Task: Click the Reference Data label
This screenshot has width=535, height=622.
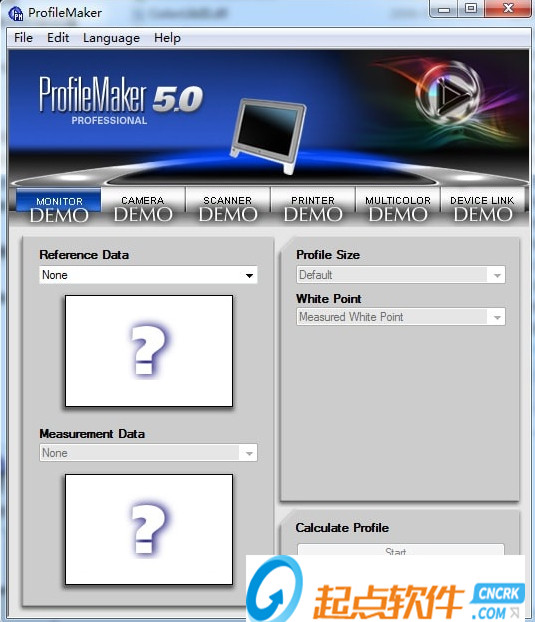Action: (x=84, y=255)
